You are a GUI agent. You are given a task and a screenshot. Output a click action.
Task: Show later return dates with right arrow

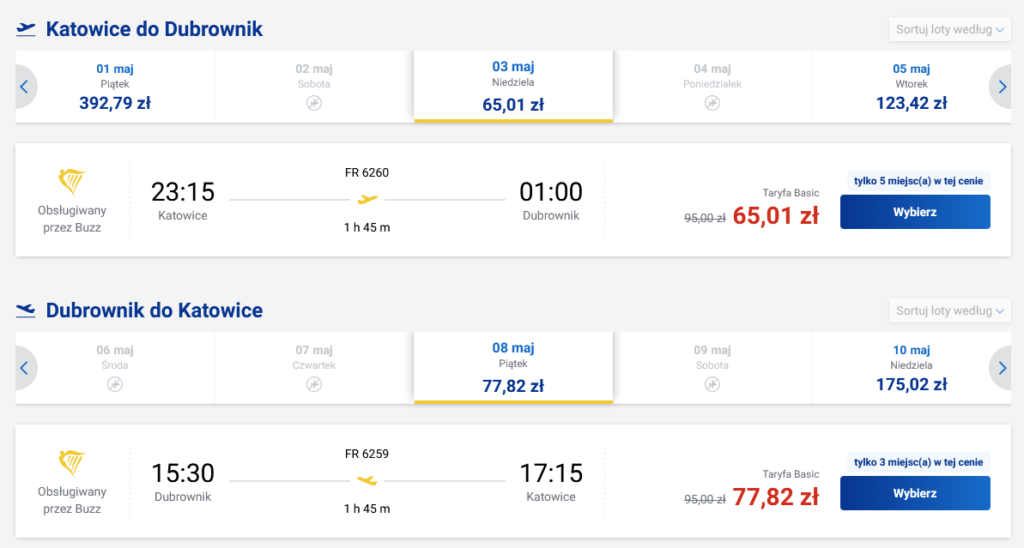(x=1001, y=368)
